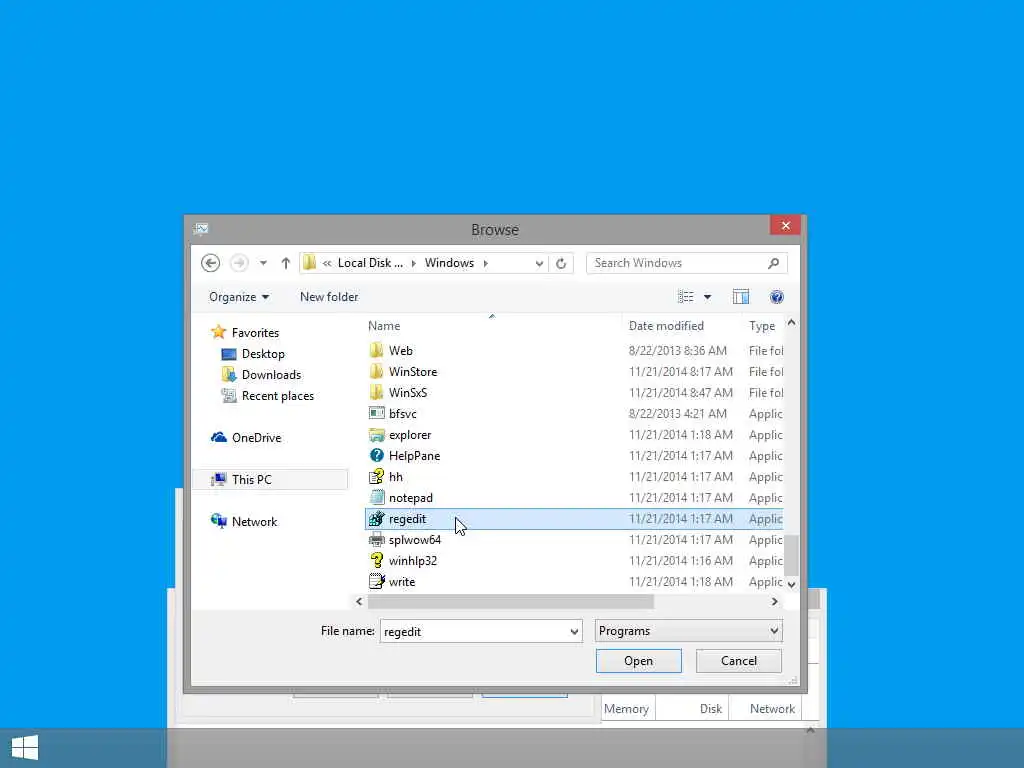This screenshot has width=1024, height=768.
Task: Select the HelpPane application icon
Action: pos(376,456)
